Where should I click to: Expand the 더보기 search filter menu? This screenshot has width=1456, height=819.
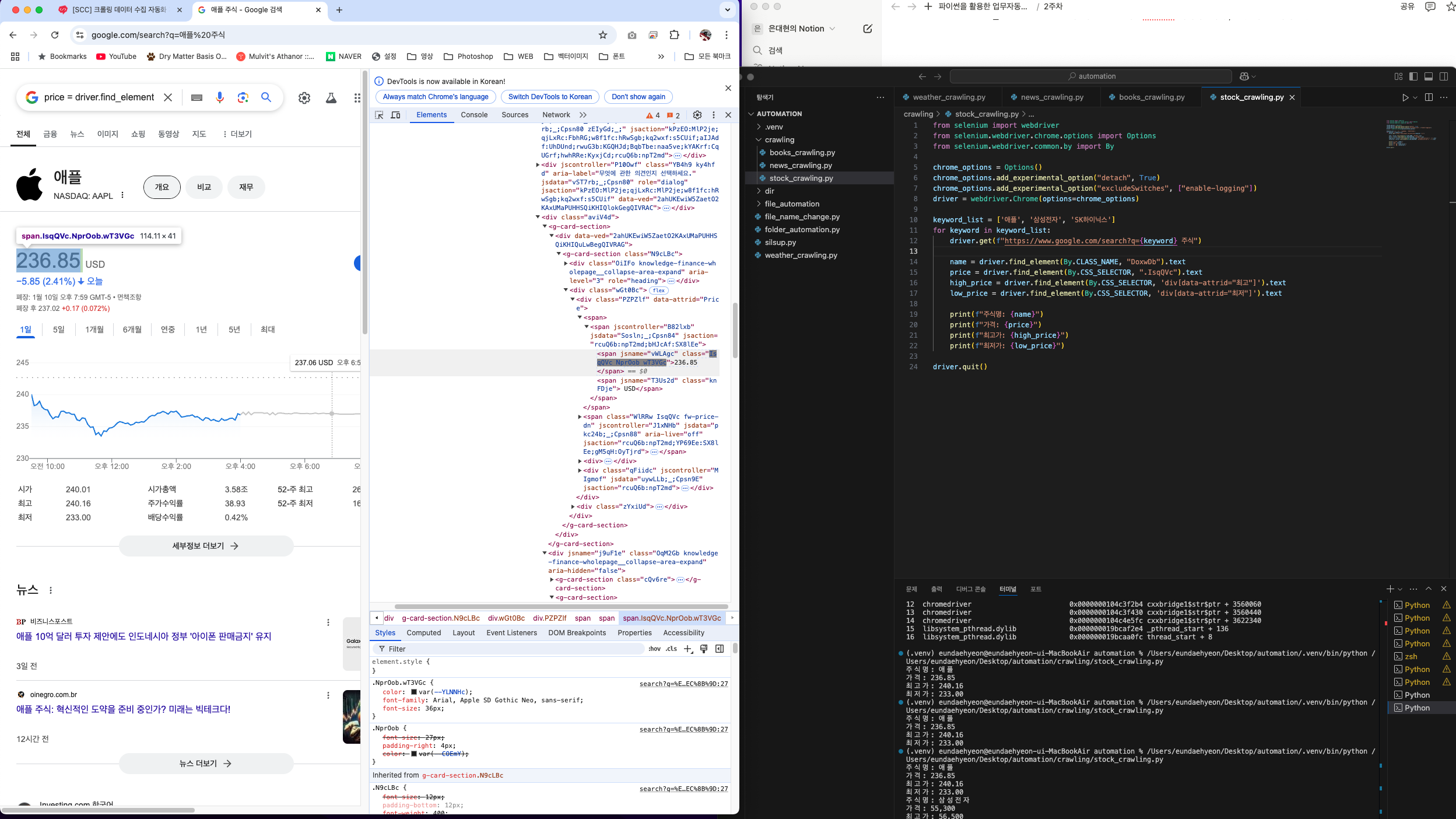(x=237, y=134)
